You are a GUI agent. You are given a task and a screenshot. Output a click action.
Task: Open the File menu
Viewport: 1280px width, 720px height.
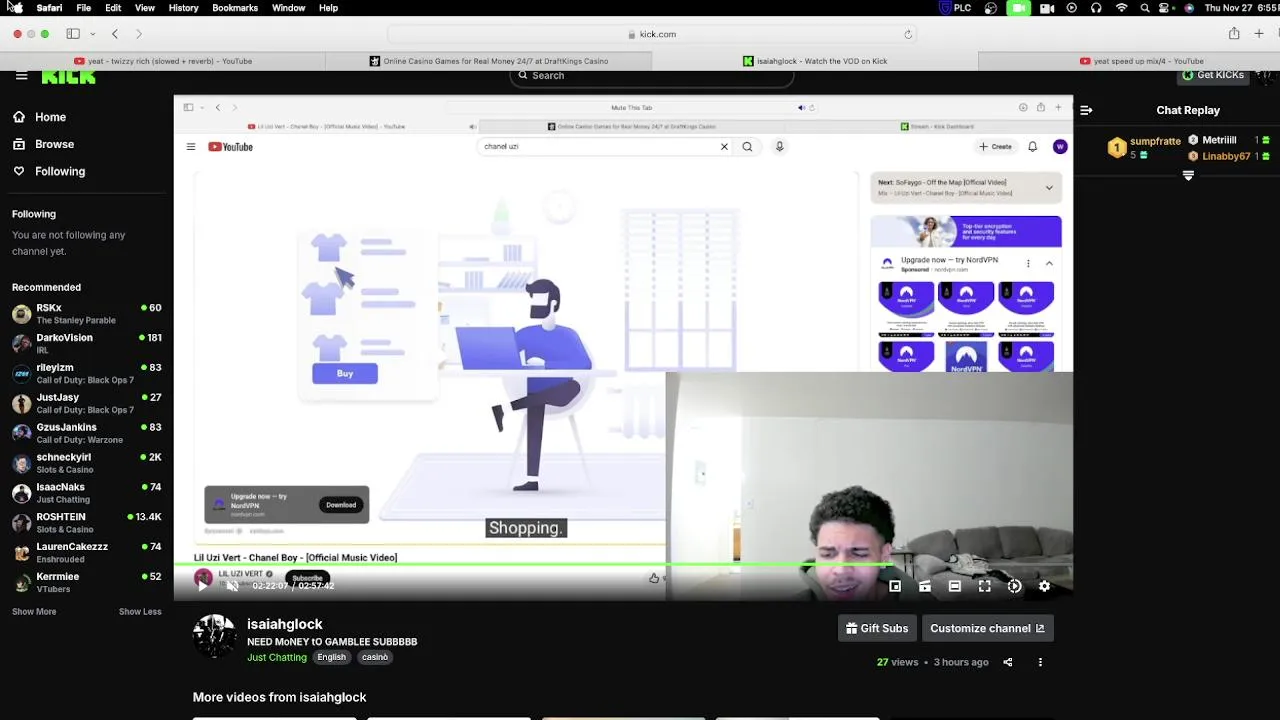pyautogui.click(x=84, y=8)
